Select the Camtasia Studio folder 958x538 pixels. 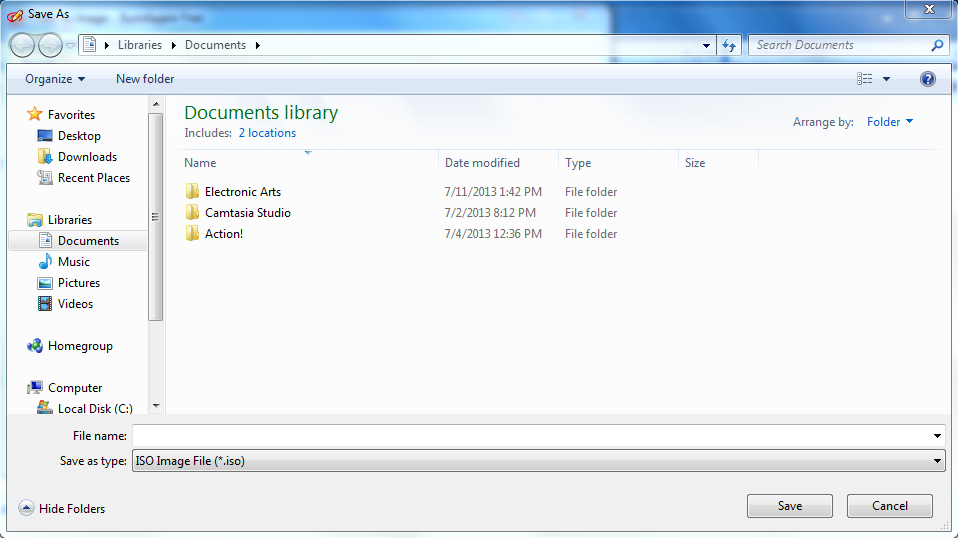point(247,213)
